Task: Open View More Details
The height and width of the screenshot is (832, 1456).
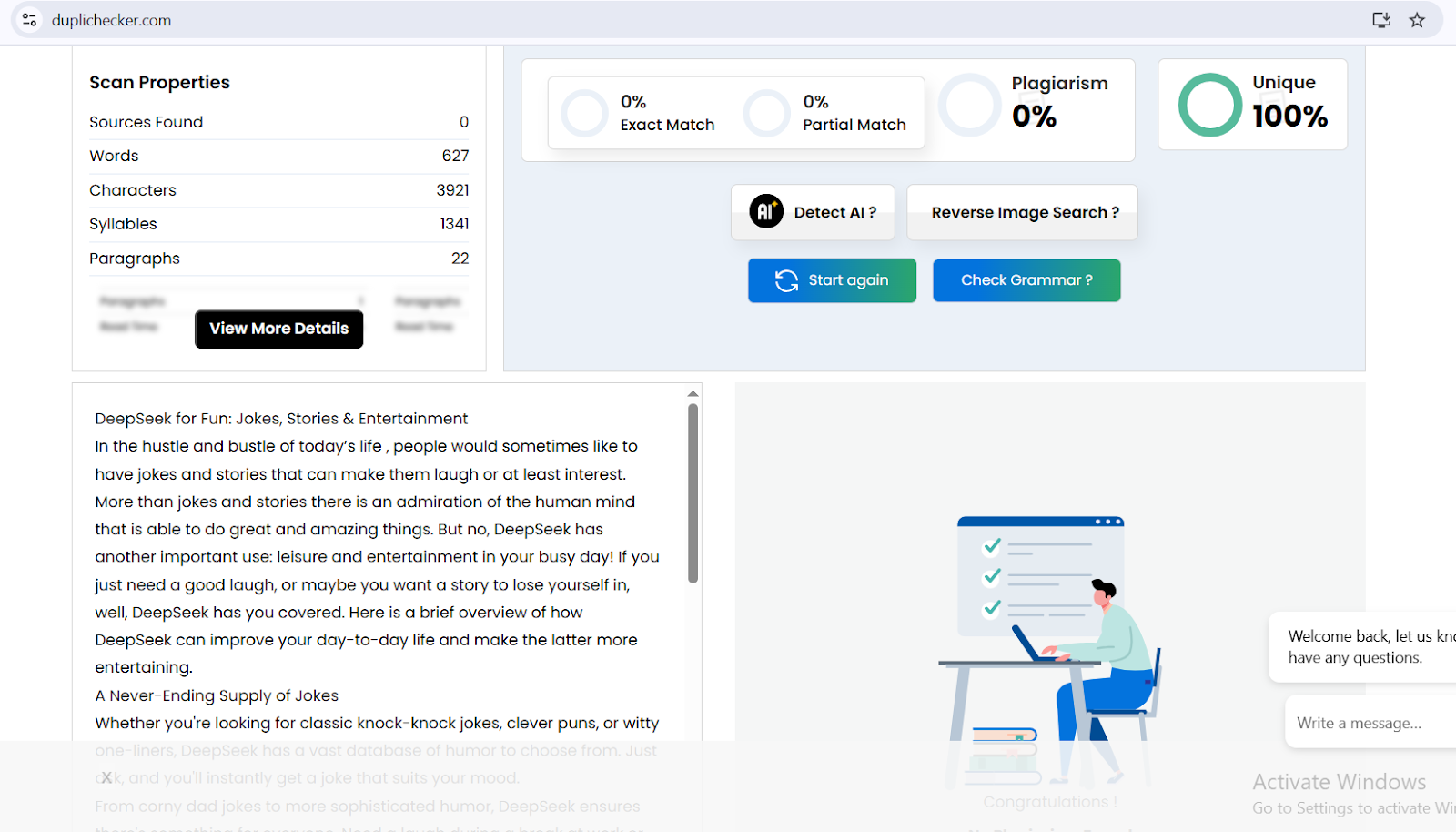Action: 278,329
